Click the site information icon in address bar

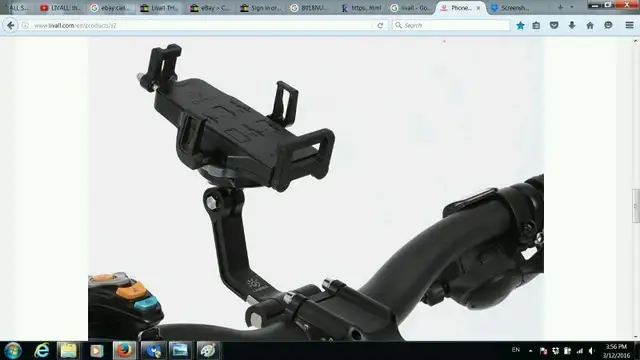25,25
